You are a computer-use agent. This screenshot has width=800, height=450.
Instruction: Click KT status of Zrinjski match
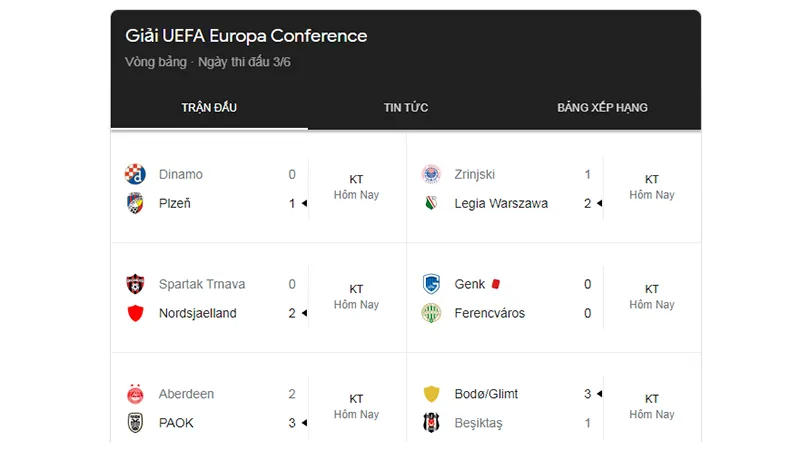click(x=652, y=179)
